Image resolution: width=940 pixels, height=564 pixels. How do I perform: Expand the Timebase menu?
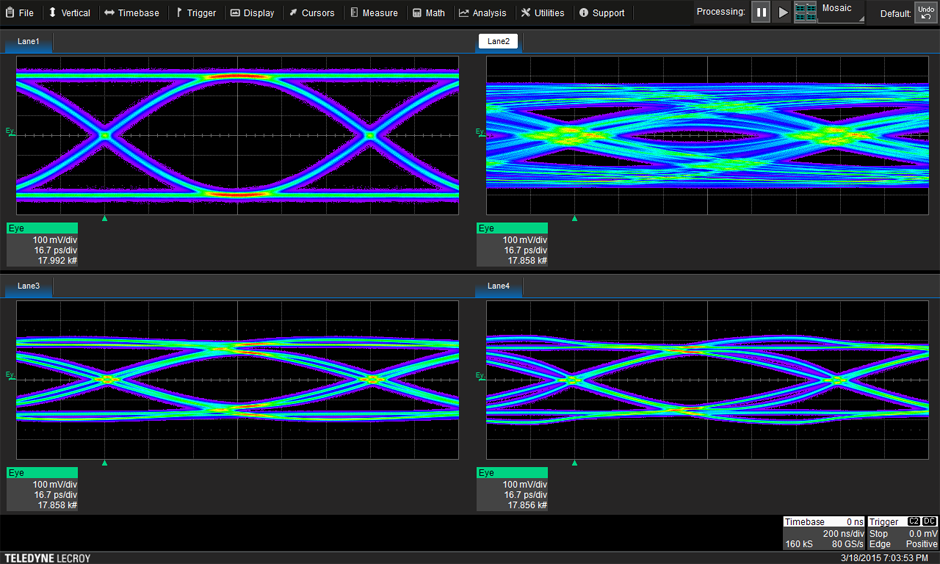click(x=131, y=13)
